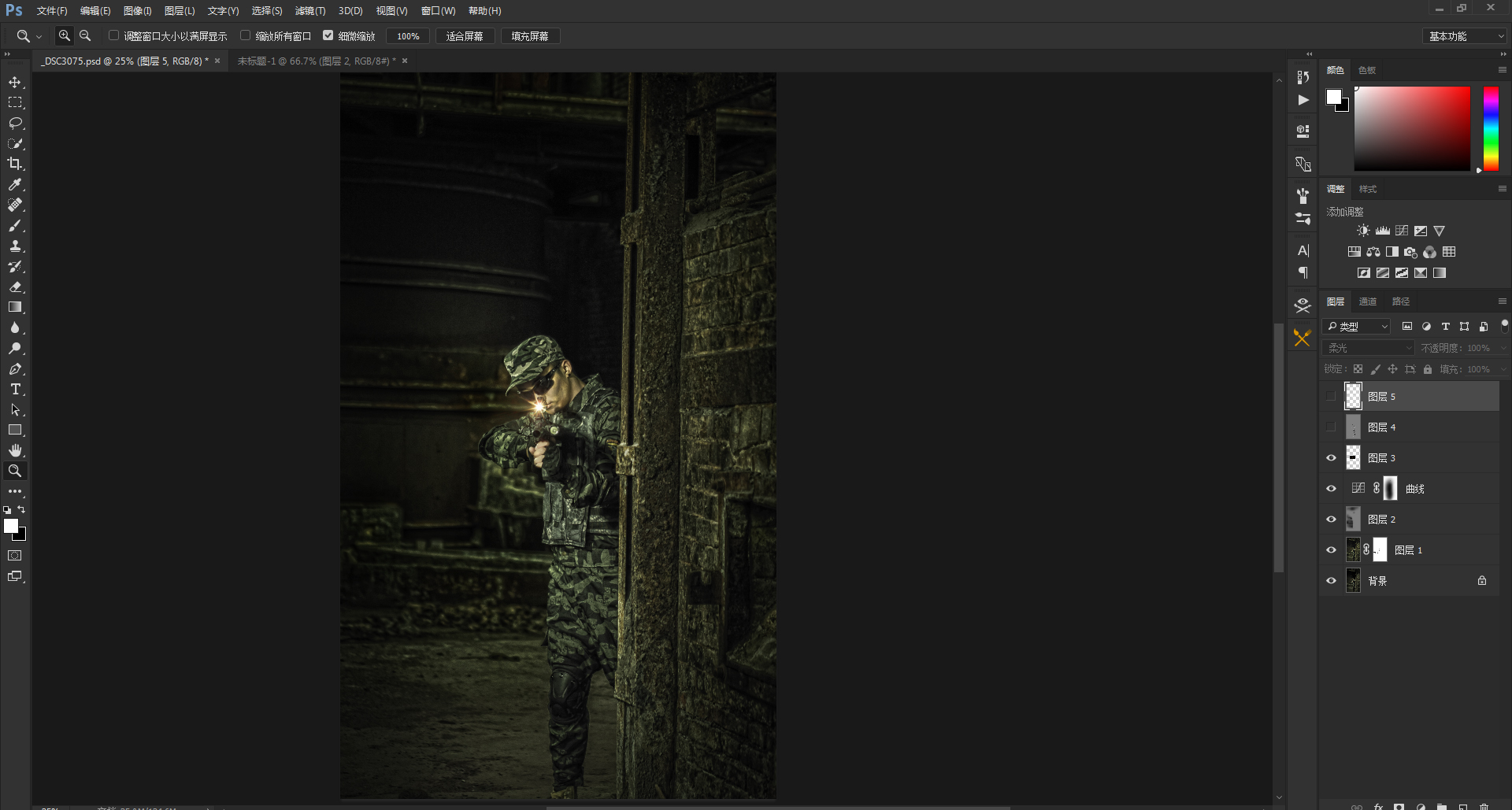This screenshot has height=810, width=1512.
Task: Select the Horizontal Type tool
Action: pyautogui.click(x=15, y=390)
